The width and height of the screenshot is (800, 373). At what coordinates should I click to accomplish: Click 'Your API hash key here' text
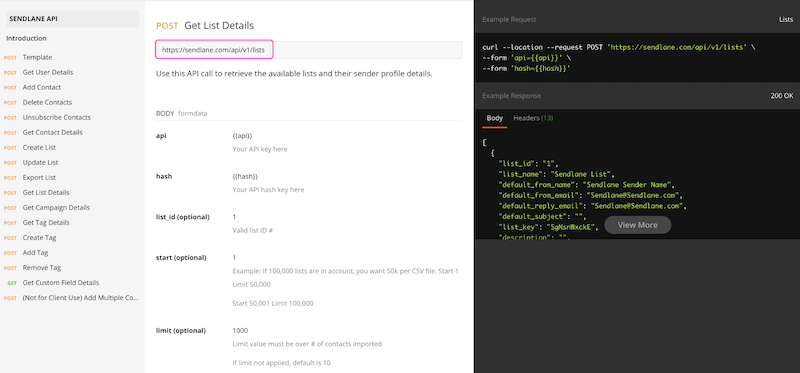point(268,190)
